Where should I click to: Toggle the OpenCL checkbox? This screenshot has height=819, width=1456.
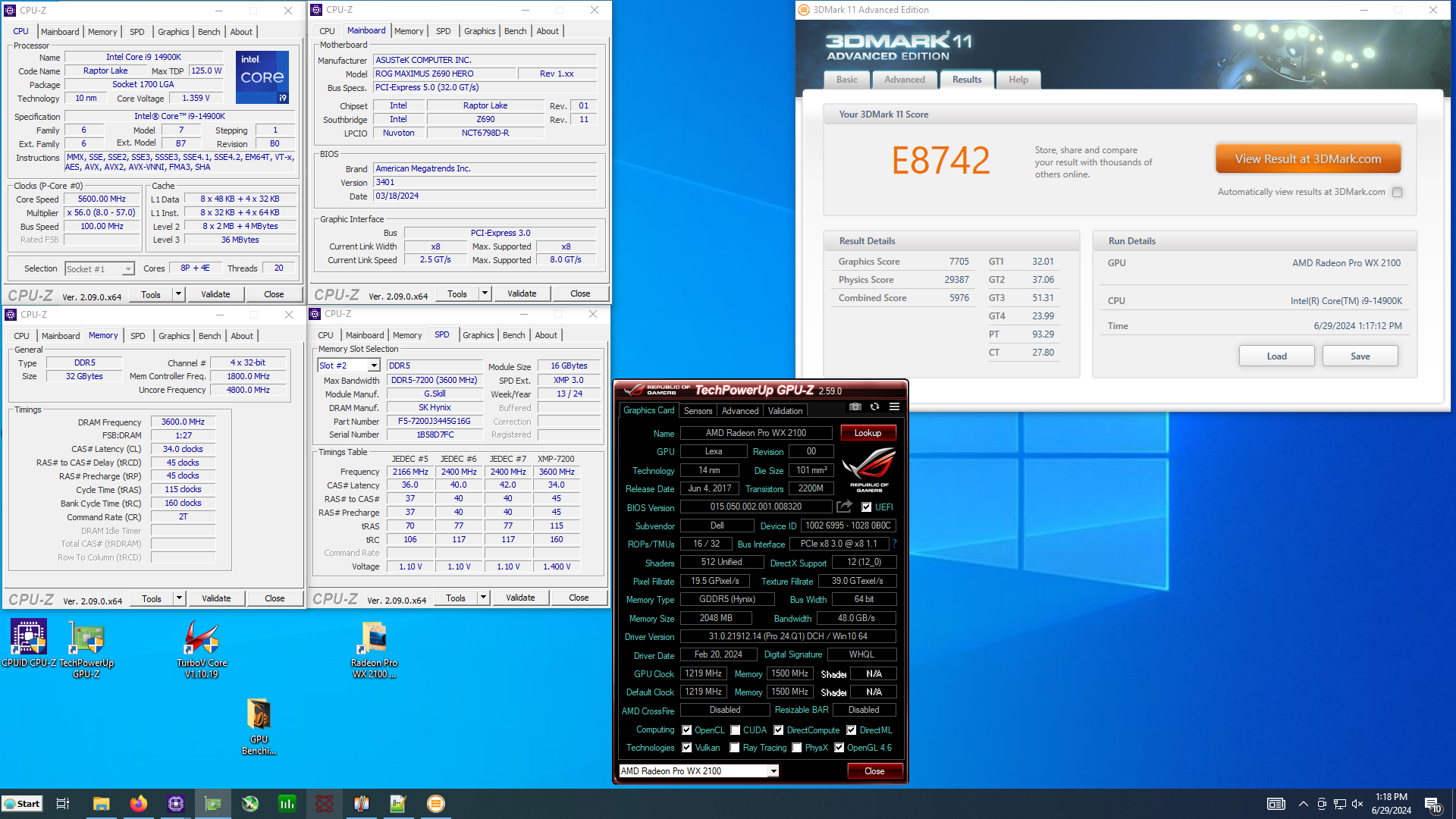(686, 730)
